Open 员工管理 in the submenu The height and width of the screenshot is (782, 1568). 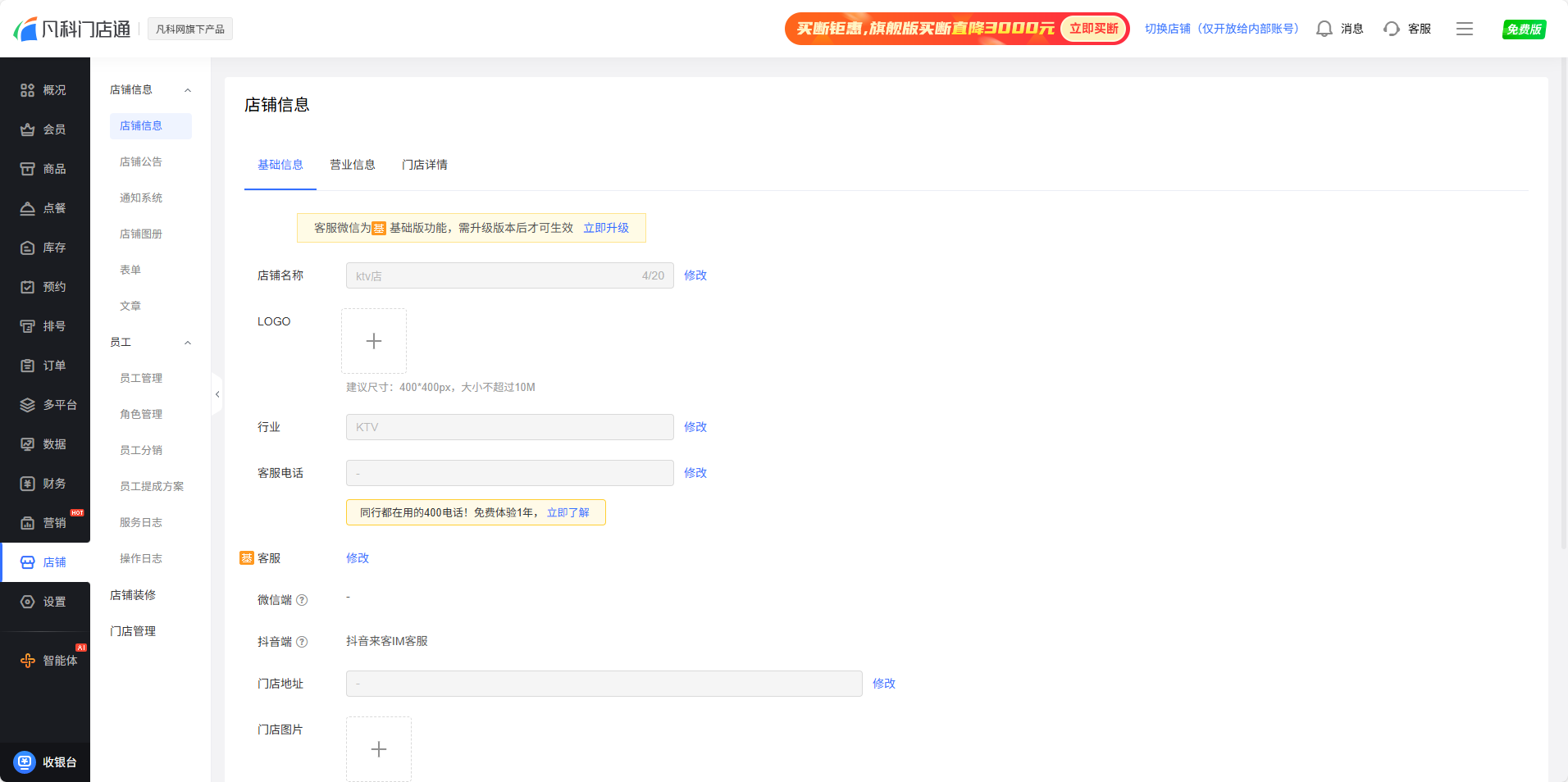pos(141,379)
